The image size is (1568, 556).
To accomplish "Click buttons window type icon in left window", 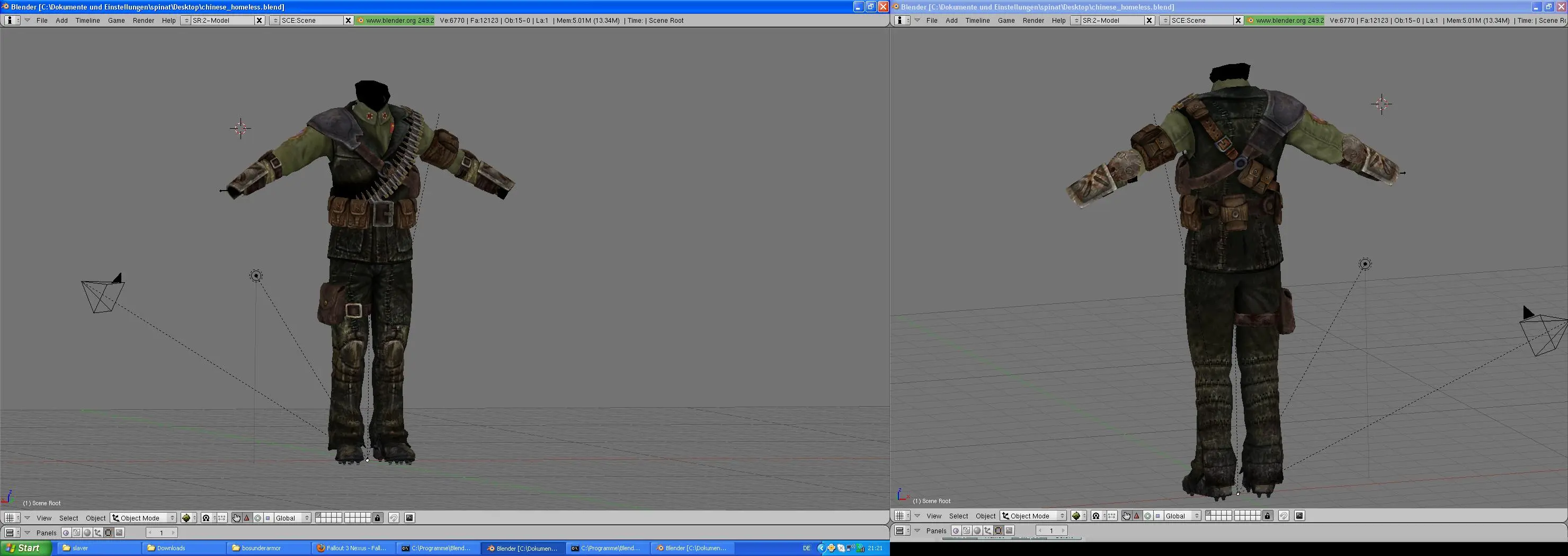I will point(12,533).
